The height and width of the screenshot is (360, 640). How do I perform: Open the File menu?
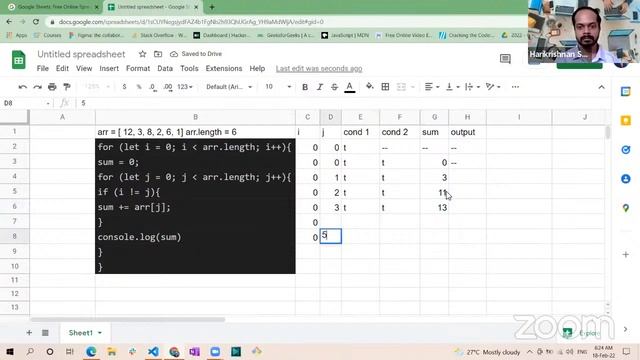(x=42, y=69)
